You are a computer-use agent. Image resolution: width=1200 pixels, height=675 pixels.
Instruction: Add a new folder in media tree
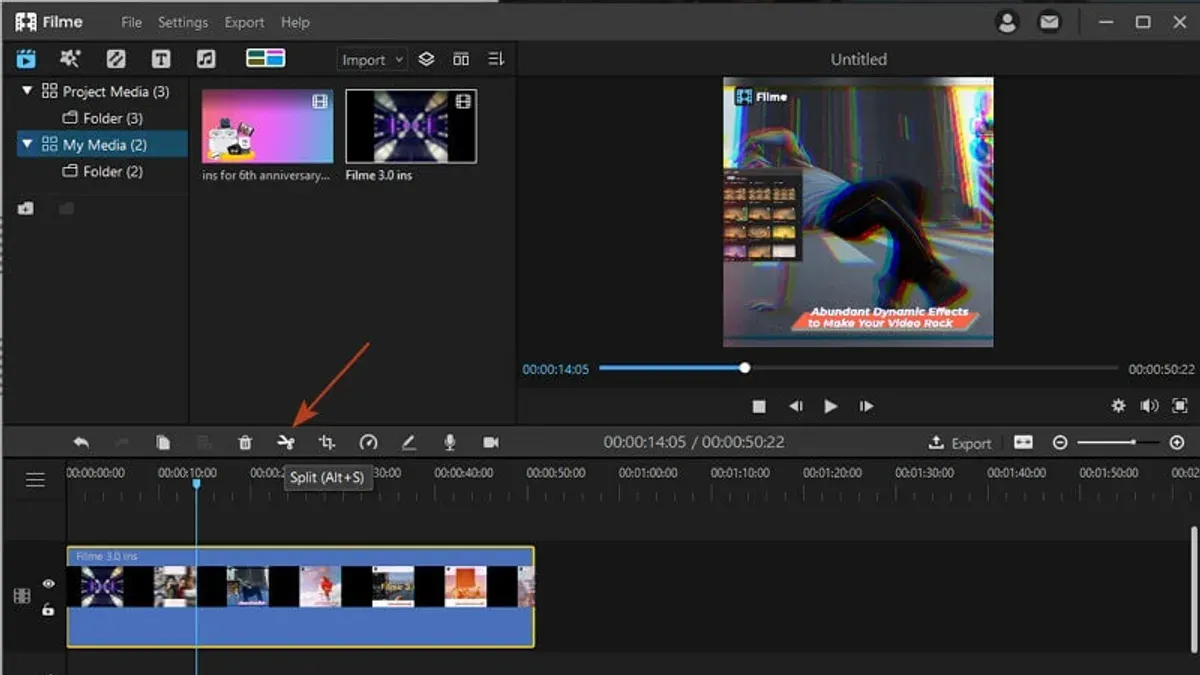point(26,208)
